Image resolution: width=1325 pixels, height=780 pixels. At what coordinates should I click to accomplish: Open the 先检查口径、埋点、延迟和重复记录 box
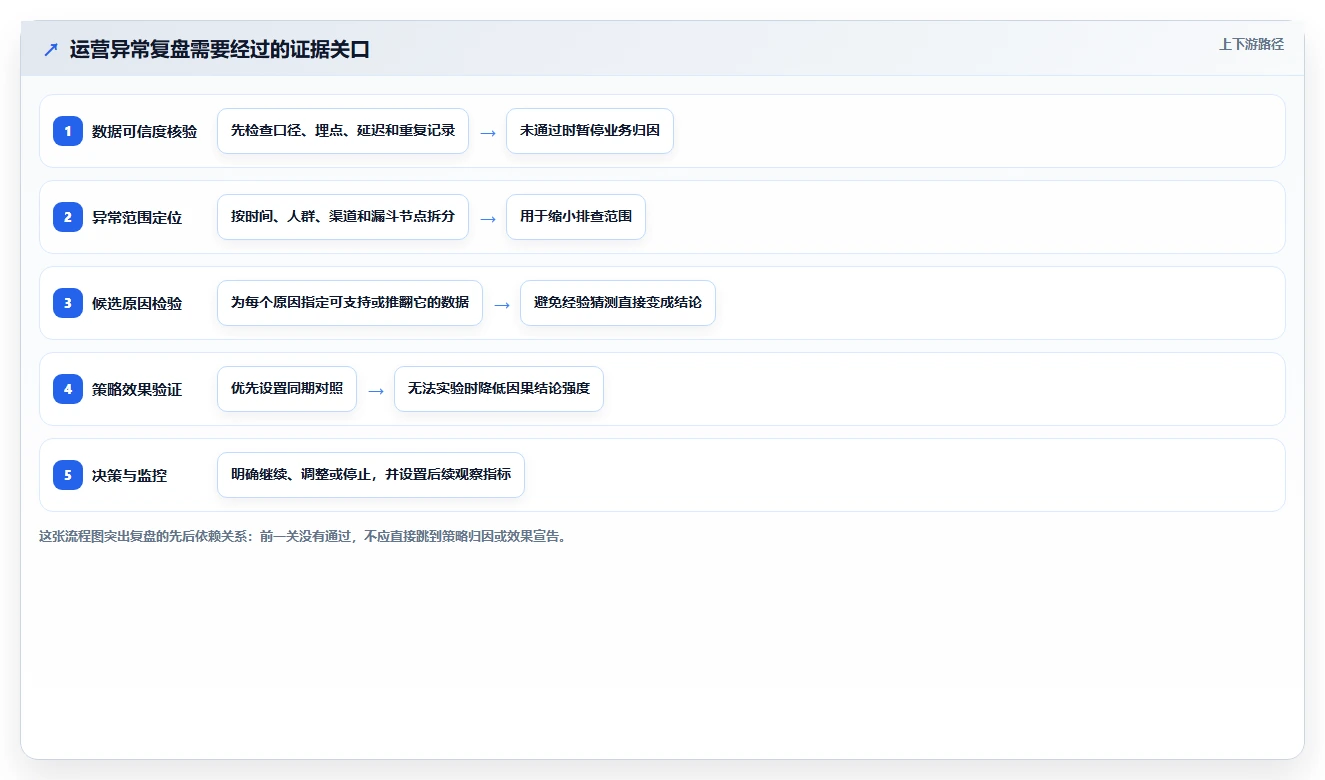coord(343,131)
